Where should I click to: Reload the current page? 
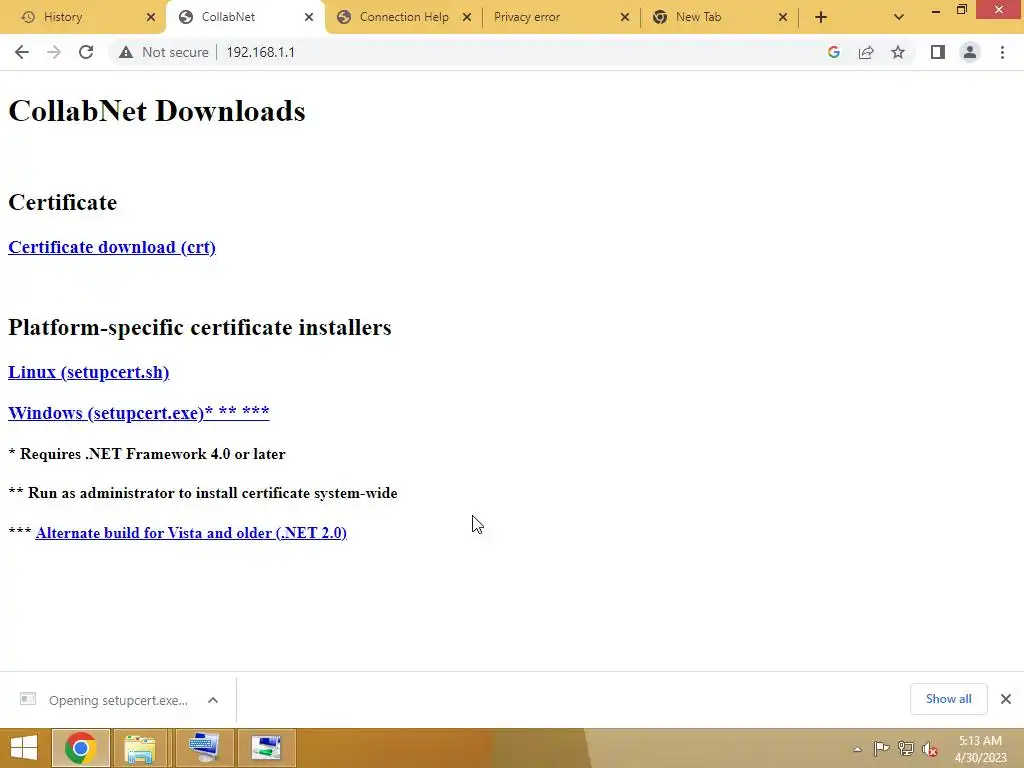tap(86, 52)
